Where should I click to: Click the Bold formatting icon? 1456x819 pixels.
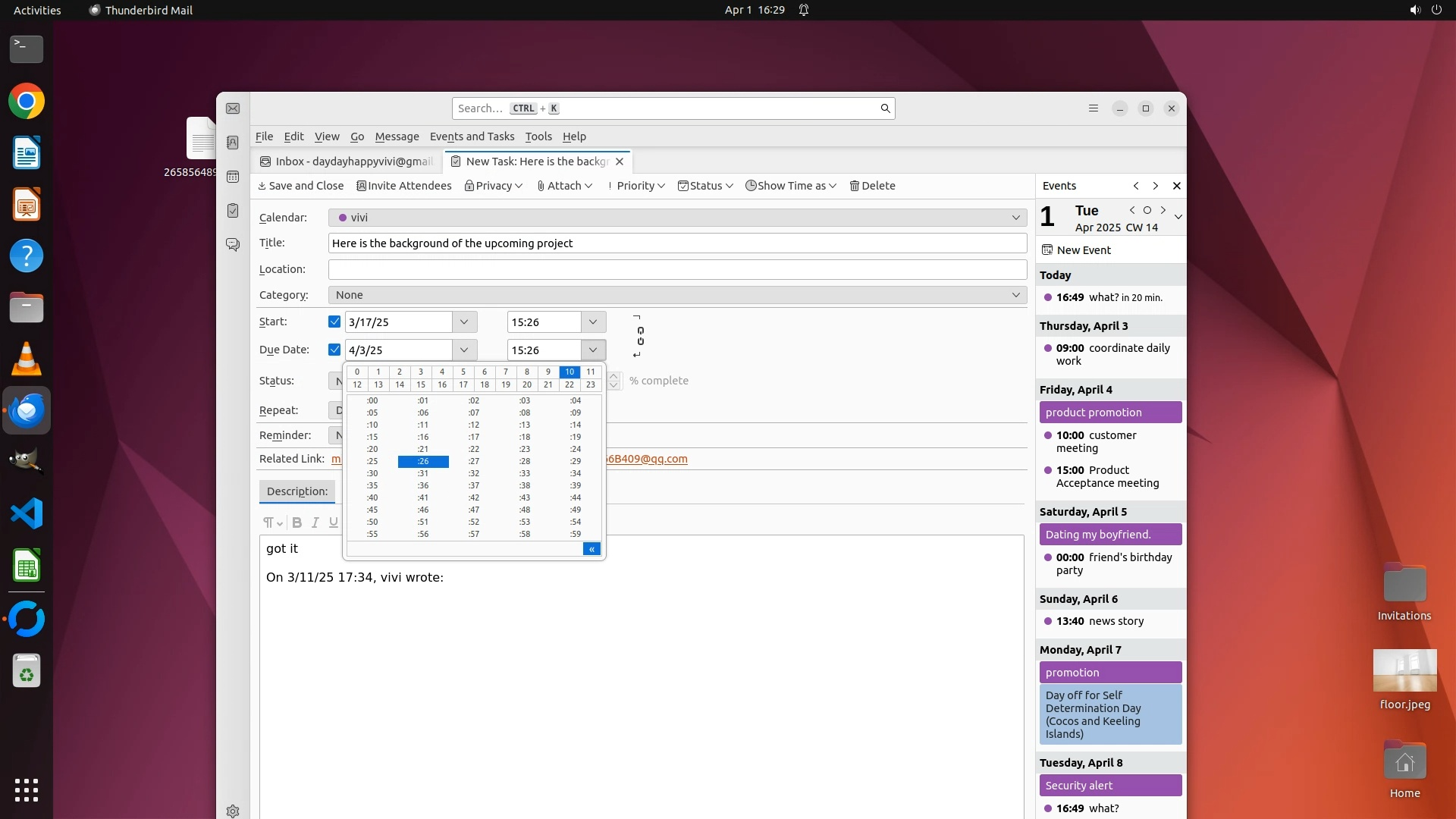coord(297,522)
